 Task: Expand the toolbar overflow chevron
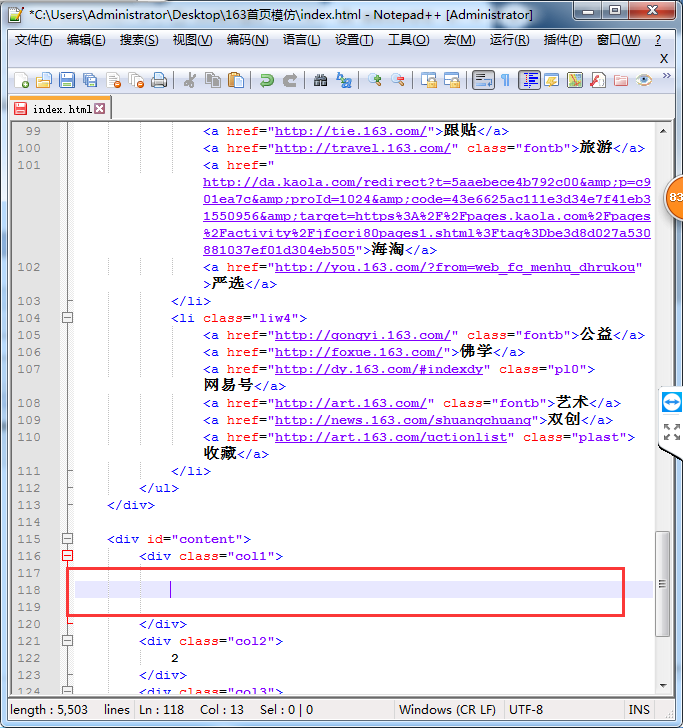(x=666, y=76)
